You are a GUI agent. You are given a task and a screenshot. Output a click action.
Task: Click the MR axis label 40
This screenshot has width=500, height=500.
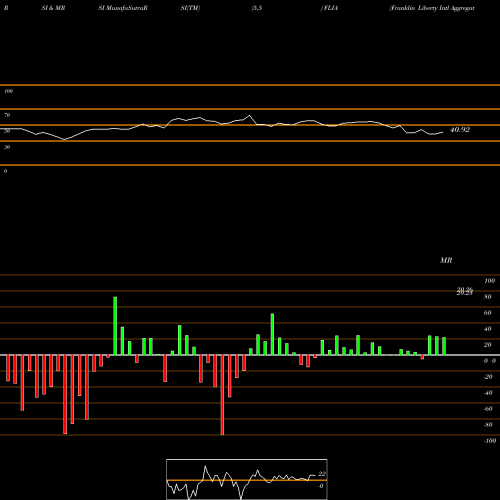487,329
